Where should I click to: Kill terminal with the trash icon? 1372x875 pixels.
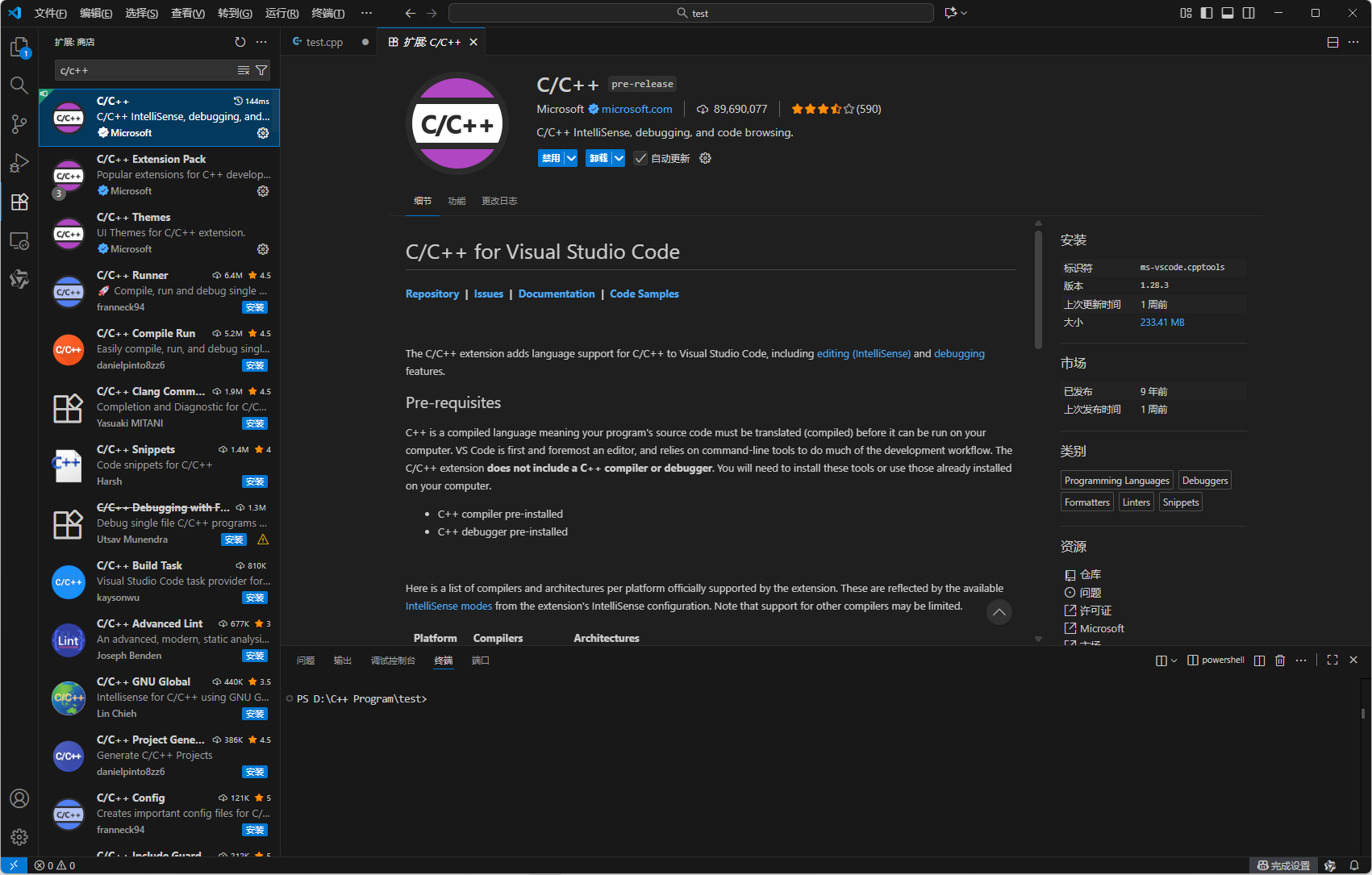[x=1280, y=660]
